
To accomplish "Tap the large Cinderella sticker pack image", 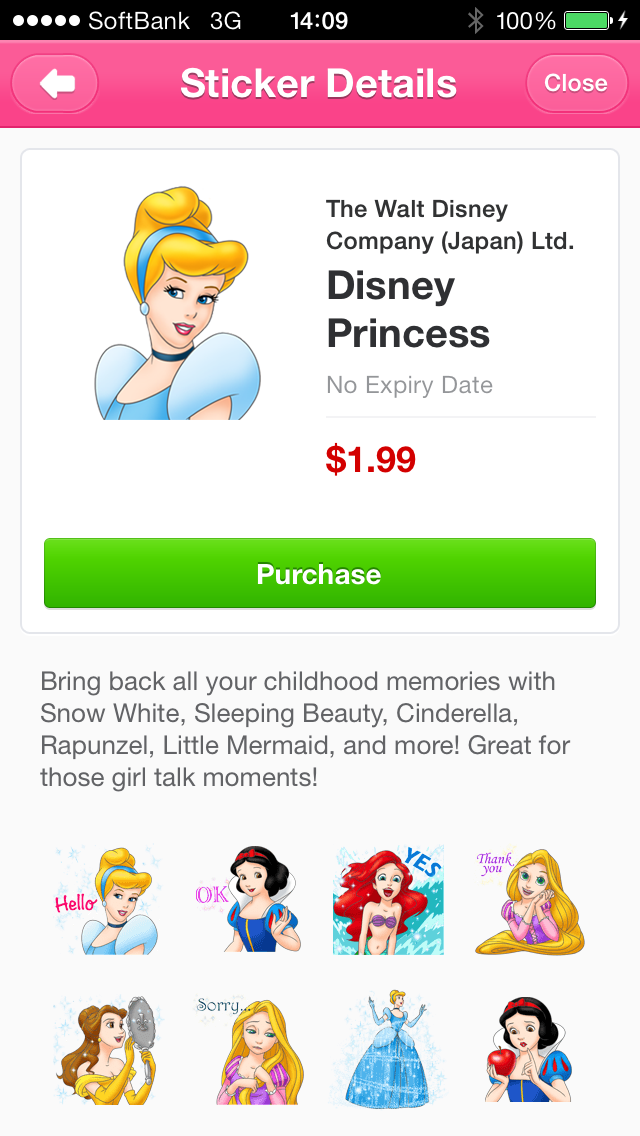I will click(178, 303).
